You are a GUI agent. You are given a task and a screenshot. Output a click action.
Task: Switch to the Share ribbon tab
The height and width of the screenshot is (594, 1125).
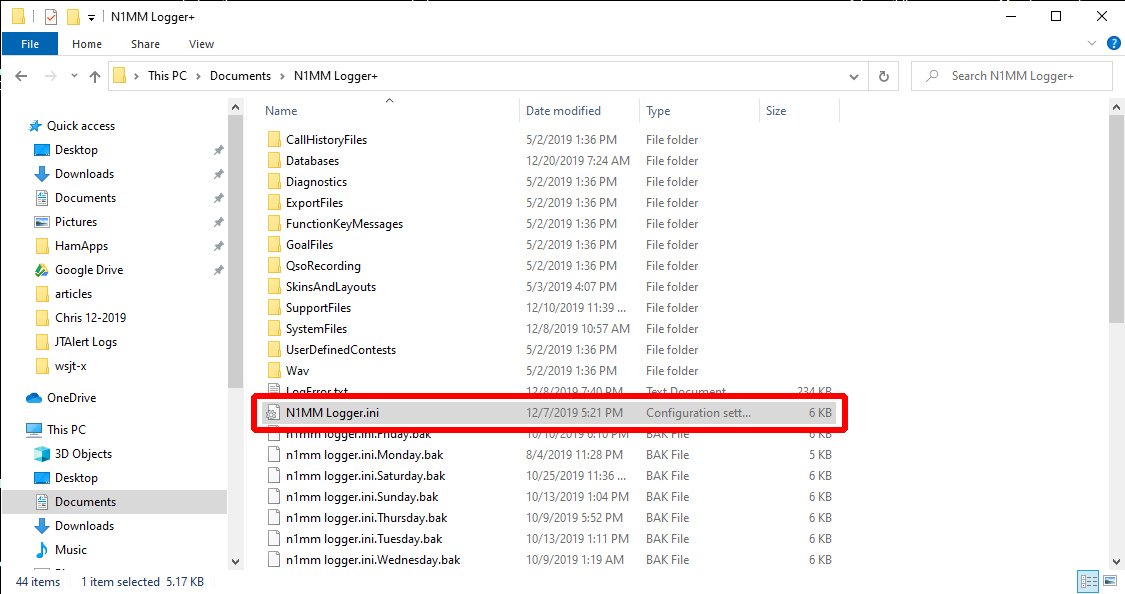(x=145, y=44)
